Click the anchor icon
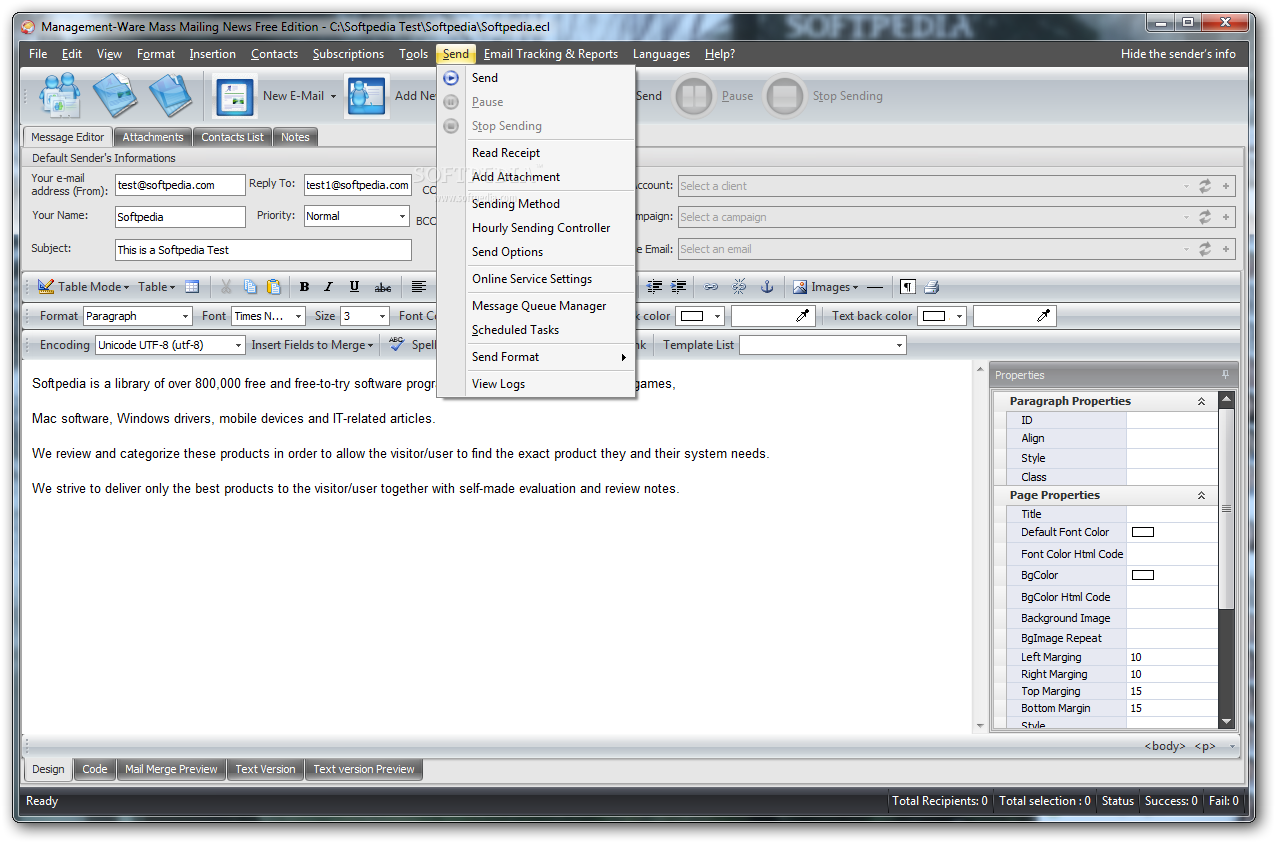This screenshot has width=1276, height=843. 767,287
